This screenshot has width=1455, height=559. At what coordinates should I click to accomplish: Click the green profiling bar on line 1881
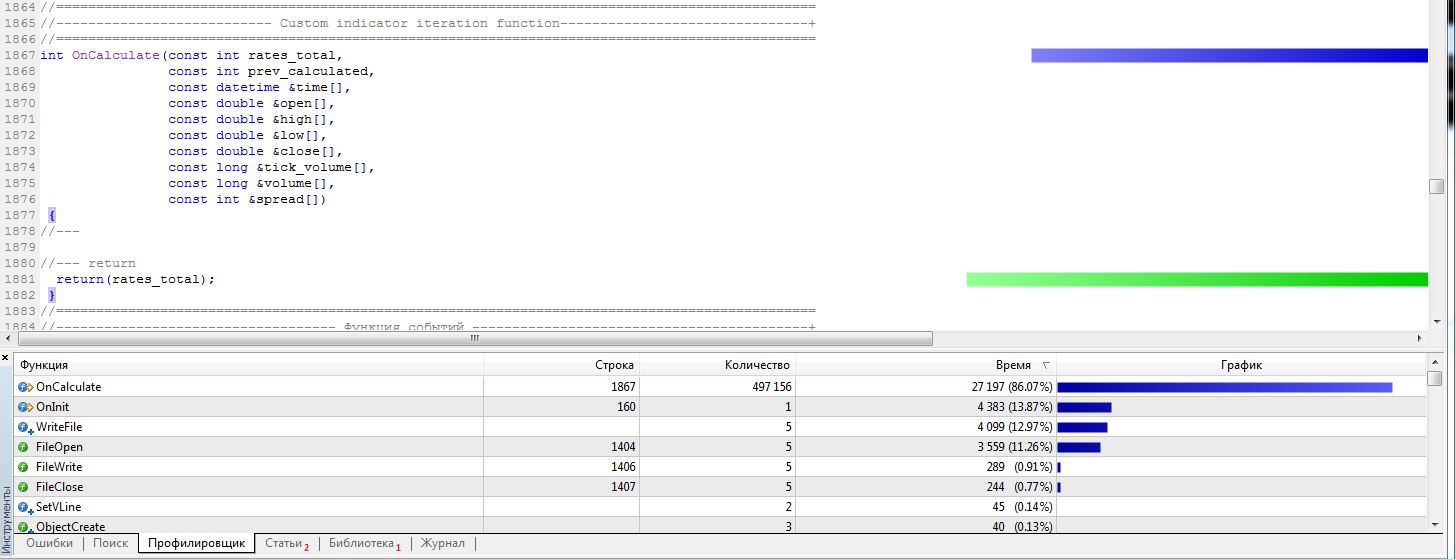[1197, 279]
